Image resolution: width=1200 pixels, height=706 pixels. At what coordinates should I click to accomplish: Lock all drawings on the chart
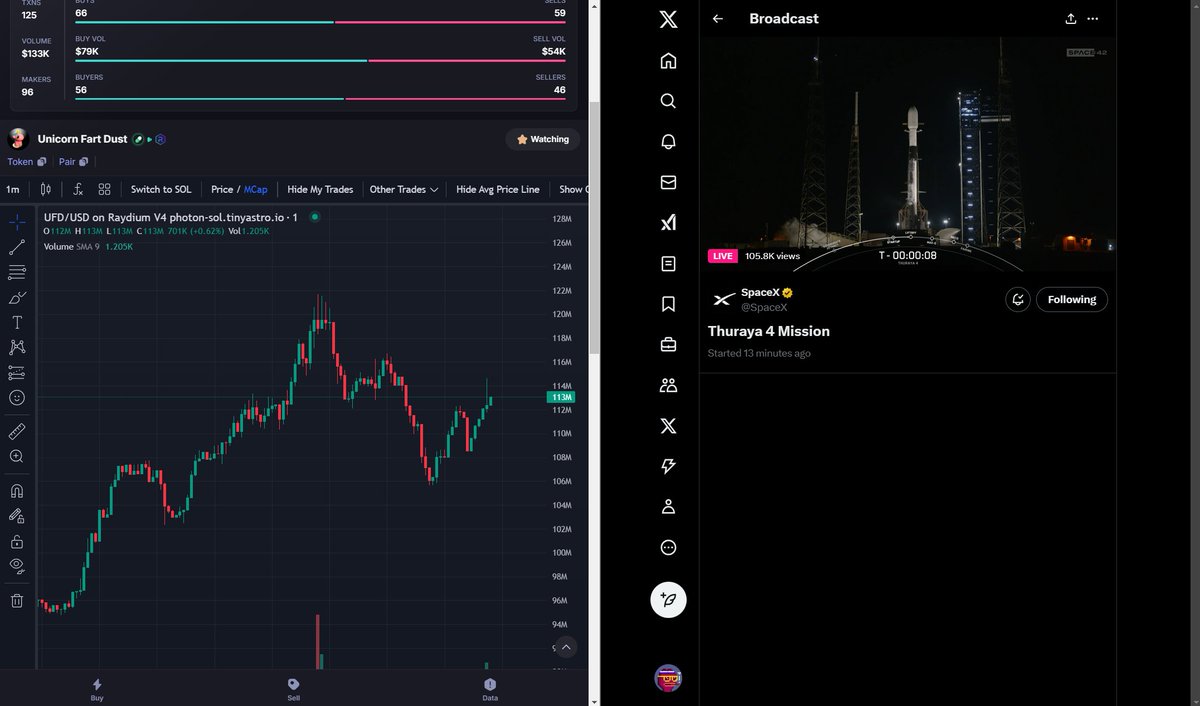pyautogui.click(x=16, y=540)
